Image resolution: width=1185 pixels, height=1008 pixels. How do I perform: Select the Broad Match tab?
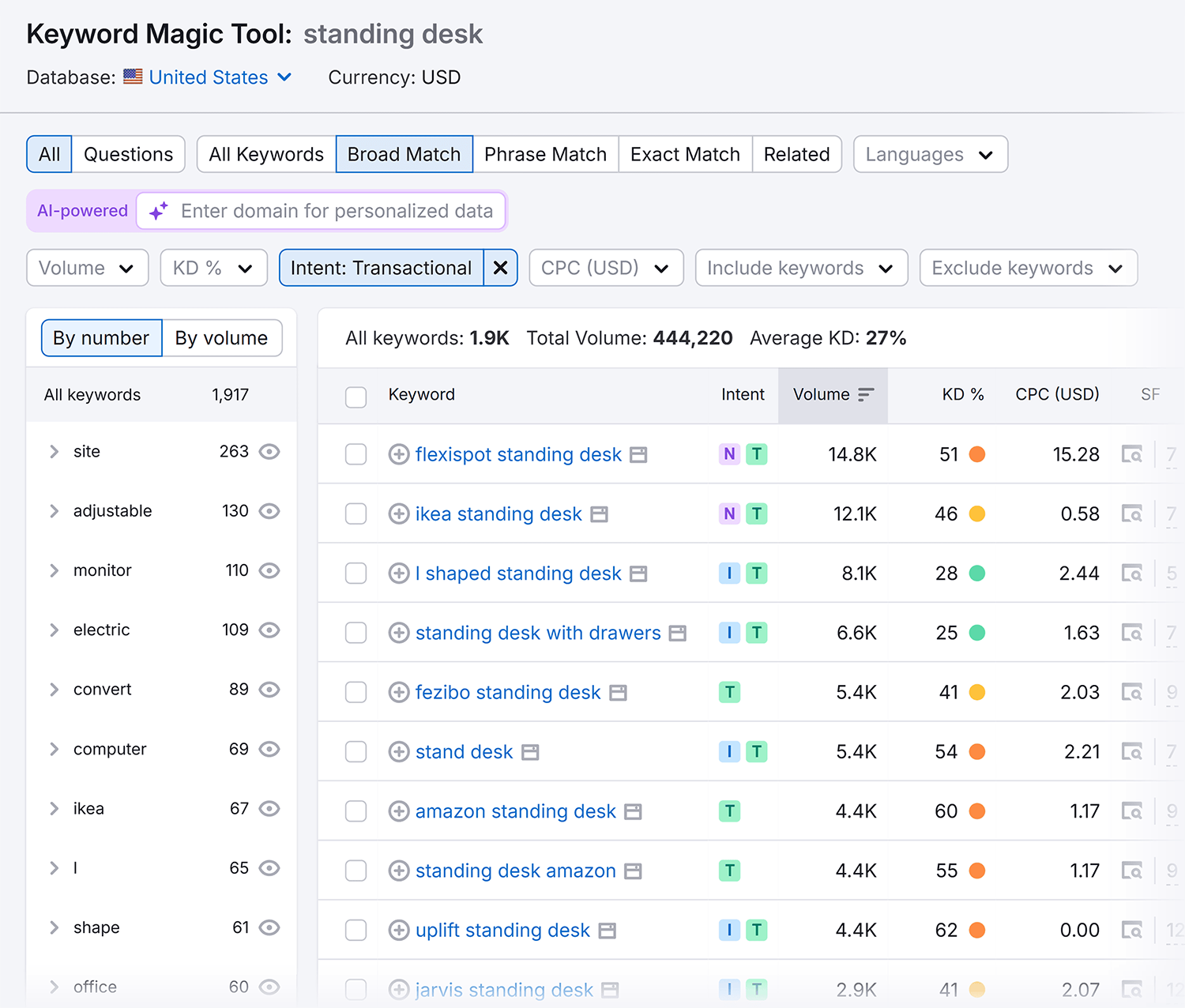(x=404, y=154)
